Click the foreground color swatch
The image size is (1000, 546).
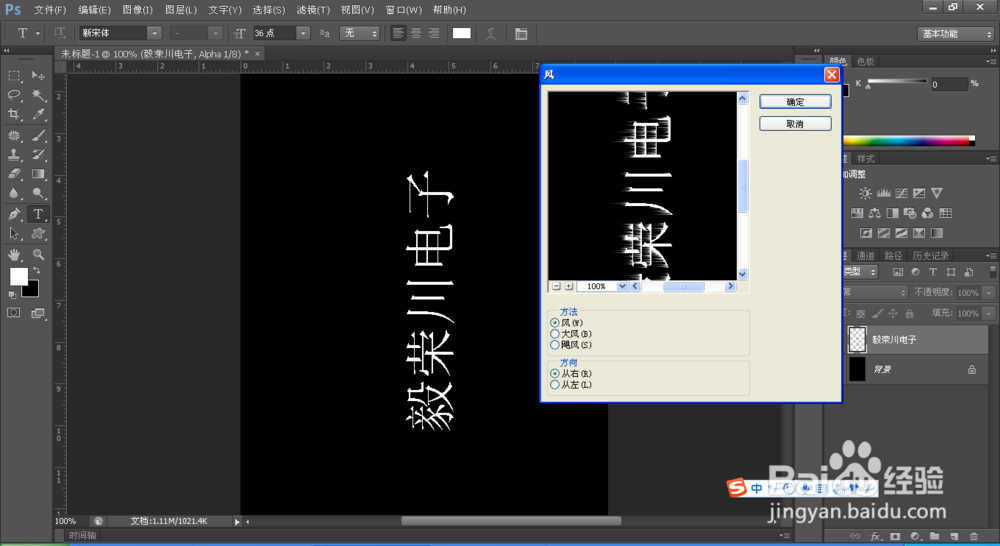(x=18, y=276)
